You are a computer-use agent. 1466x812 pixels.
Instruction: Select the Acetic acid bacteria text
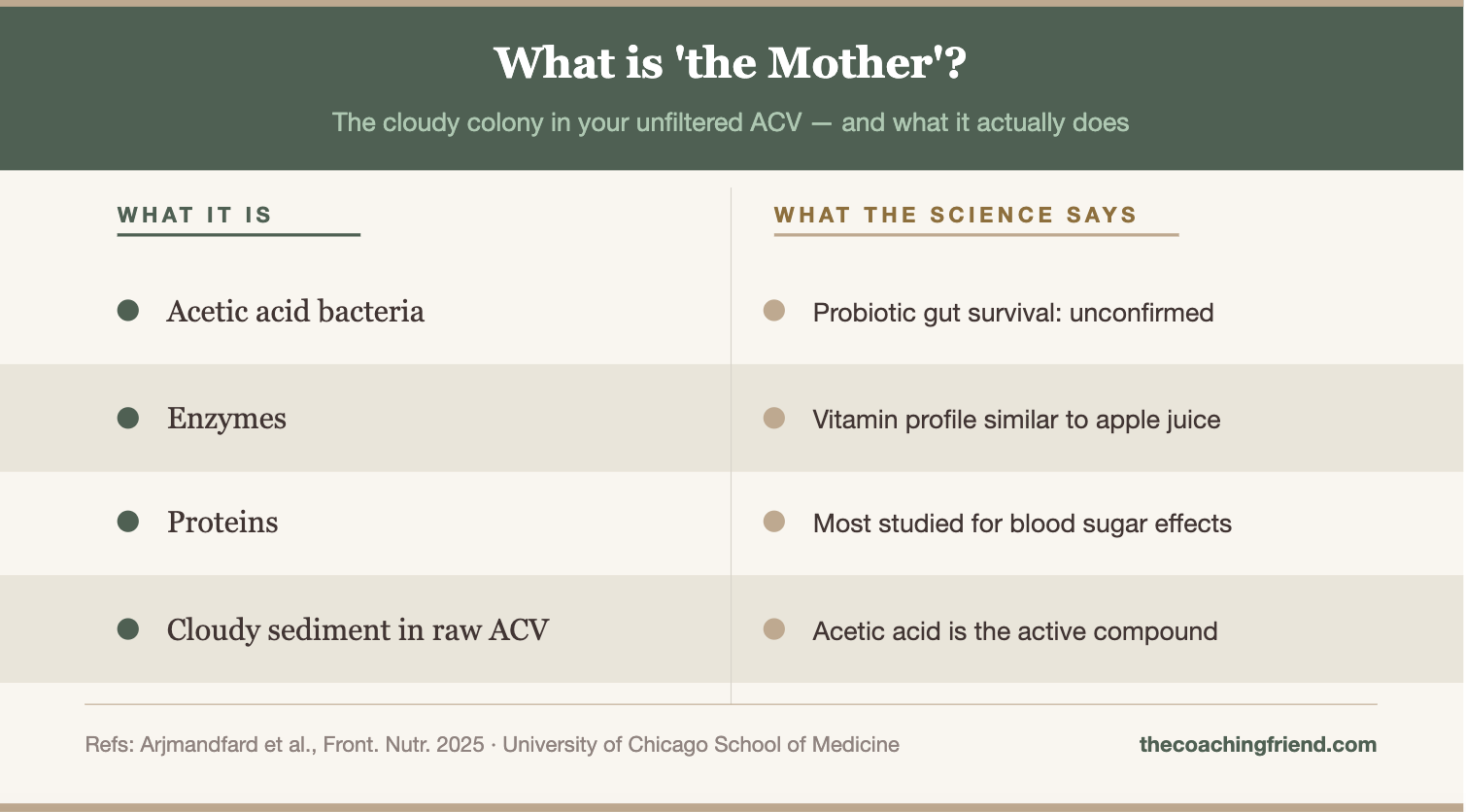point(295,312)
